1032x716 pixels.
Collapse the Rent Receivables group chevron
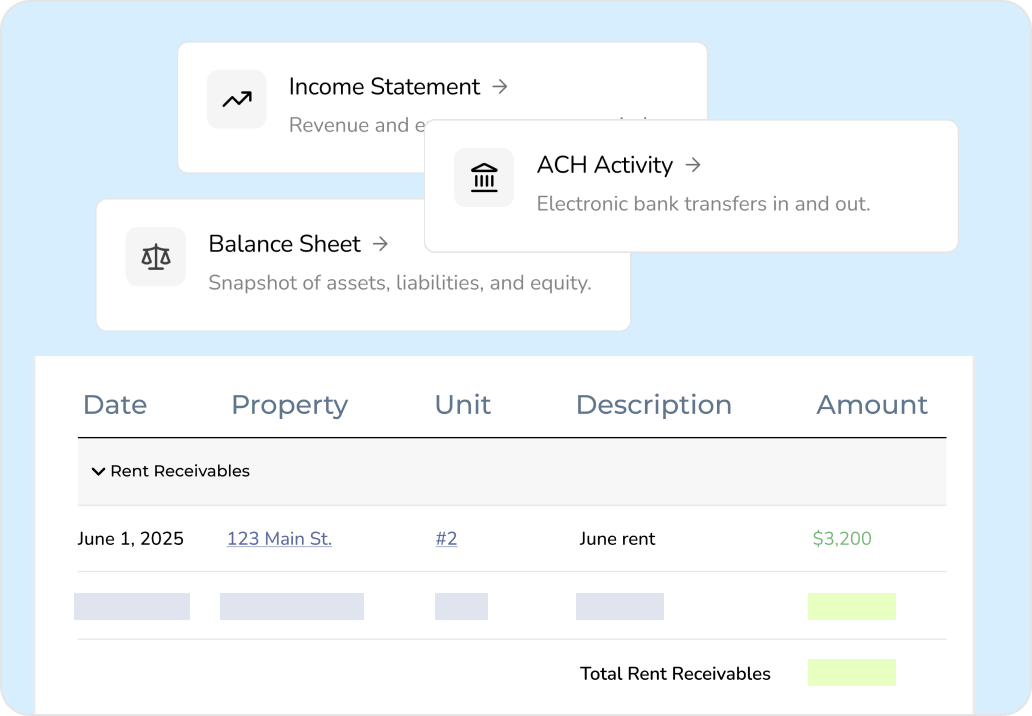[98, 471]
